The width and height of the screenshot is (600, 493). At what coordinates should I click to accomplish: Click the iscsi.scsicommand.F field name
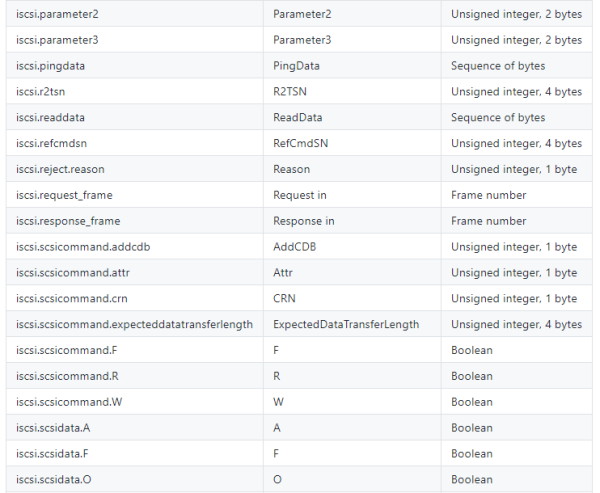click(x=67, y=350)
